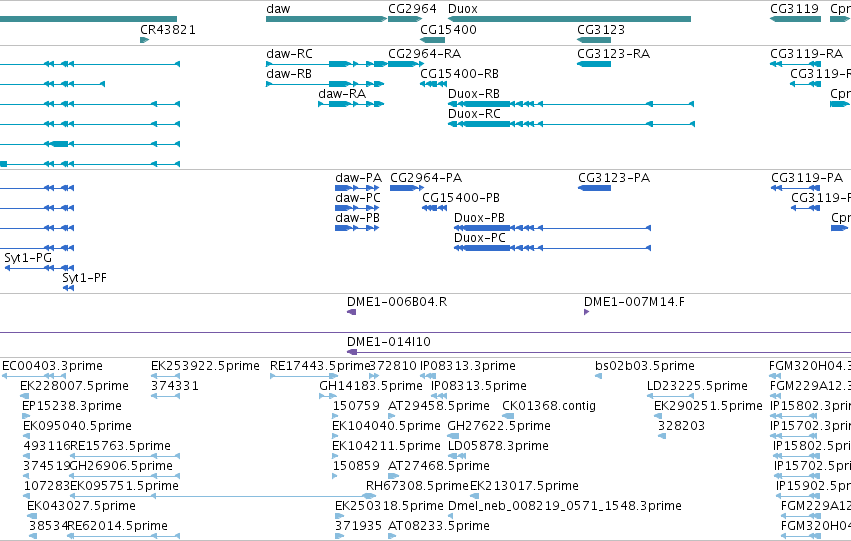Open the daw-RB transcript
Image resolution: width=851 pixels, height=541 pixels.
coord(325,84)
